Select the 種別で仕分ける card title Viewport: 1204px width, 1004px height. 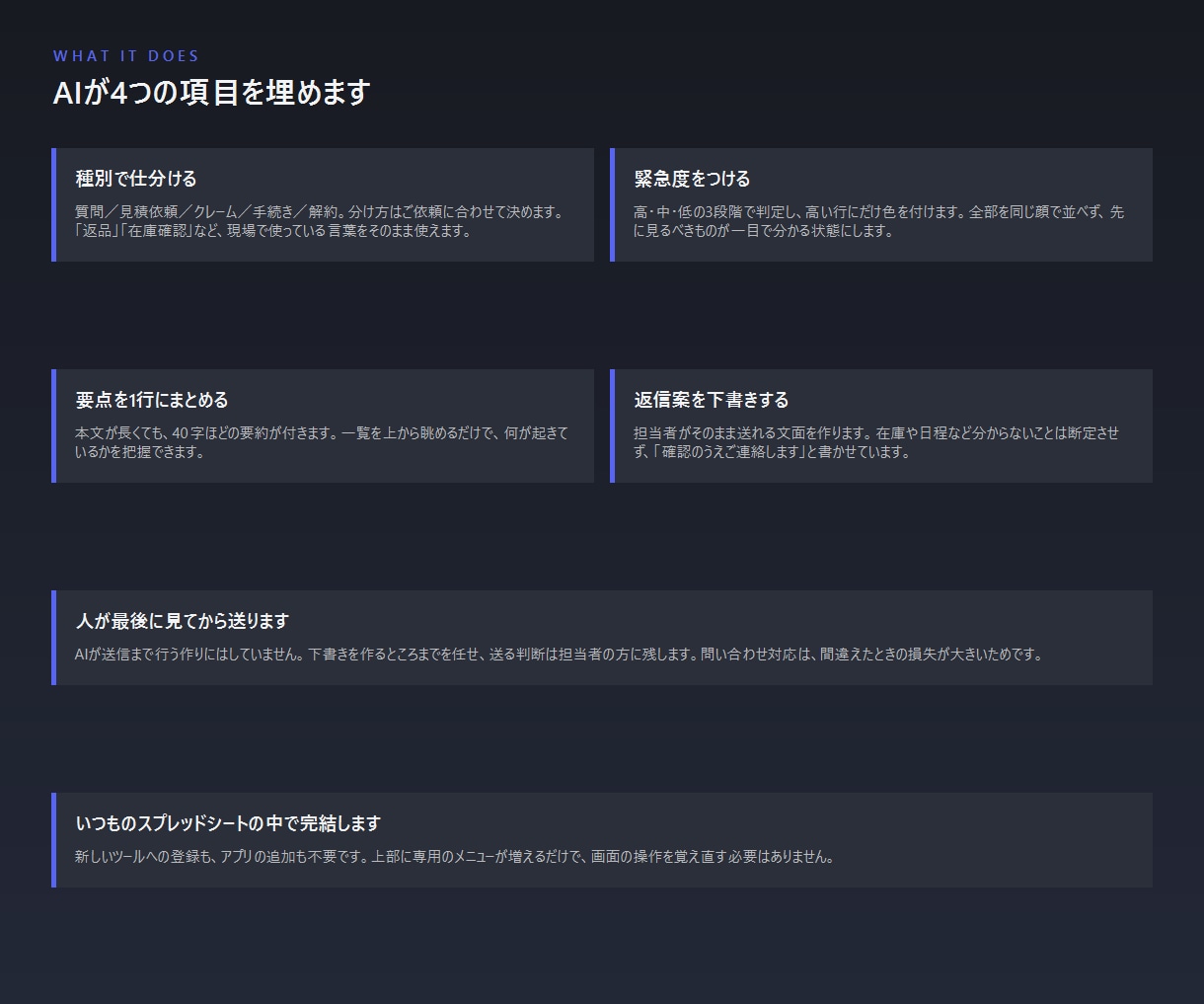click(x=136, y=179)
